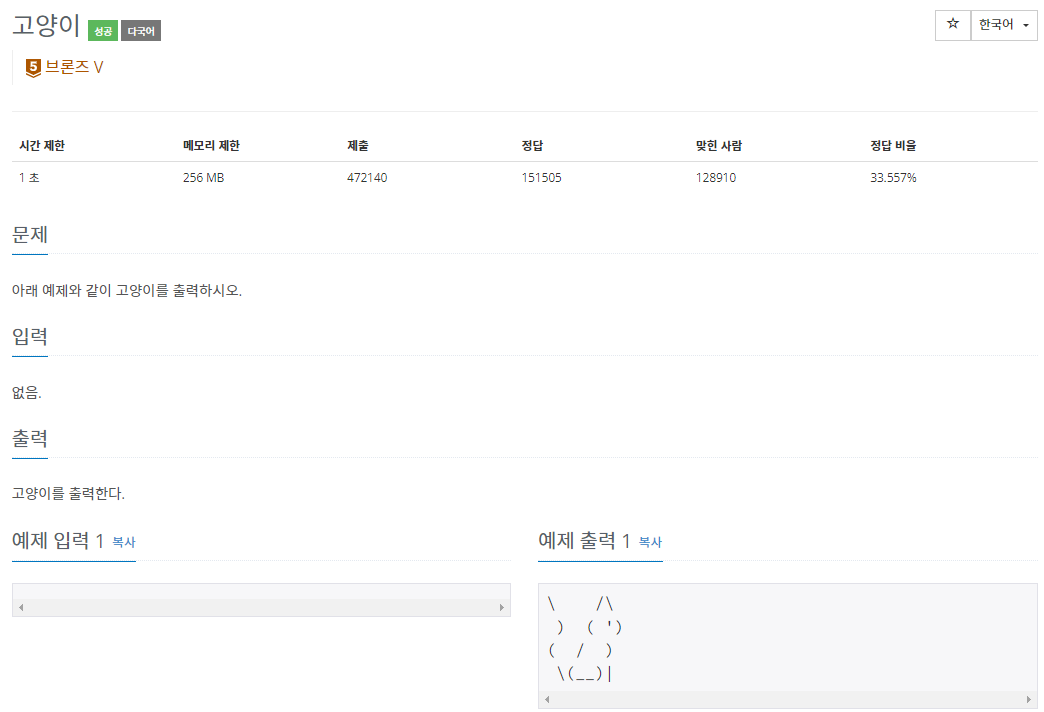This screenshot has height=712, width=1044.
Task: Click the 입력 section heading
Action: [30, 337]
